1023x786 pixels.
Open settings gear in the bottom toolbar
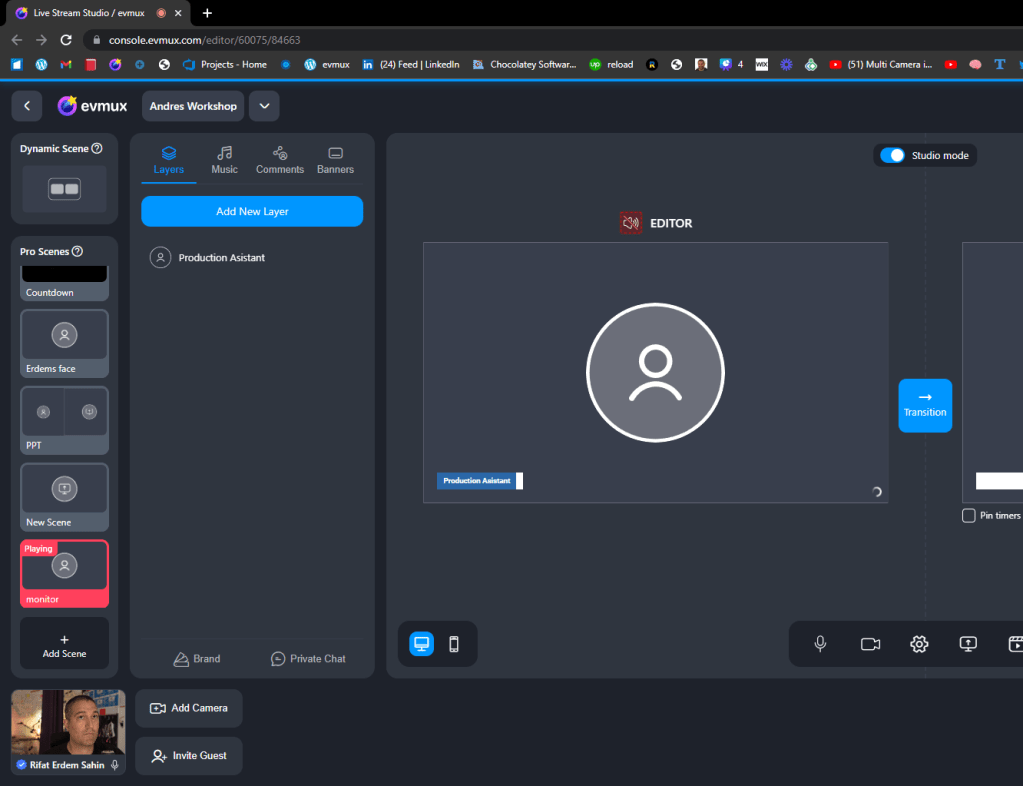tap(919, 644)
